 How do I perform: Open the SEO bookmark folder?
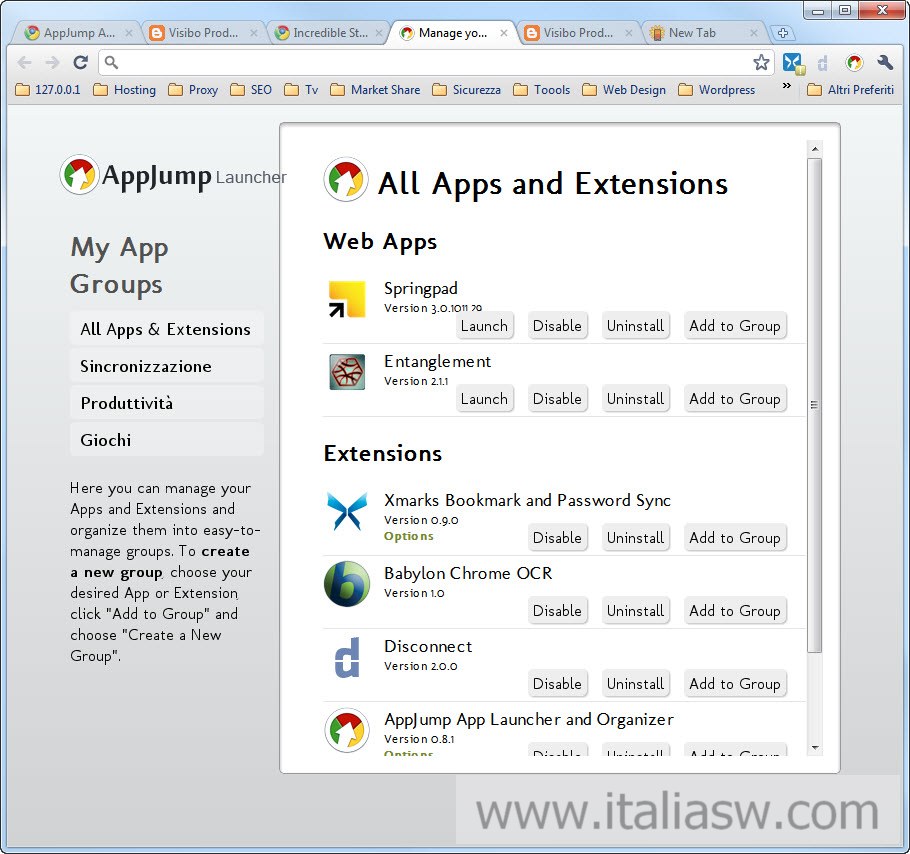pos(251,90)
